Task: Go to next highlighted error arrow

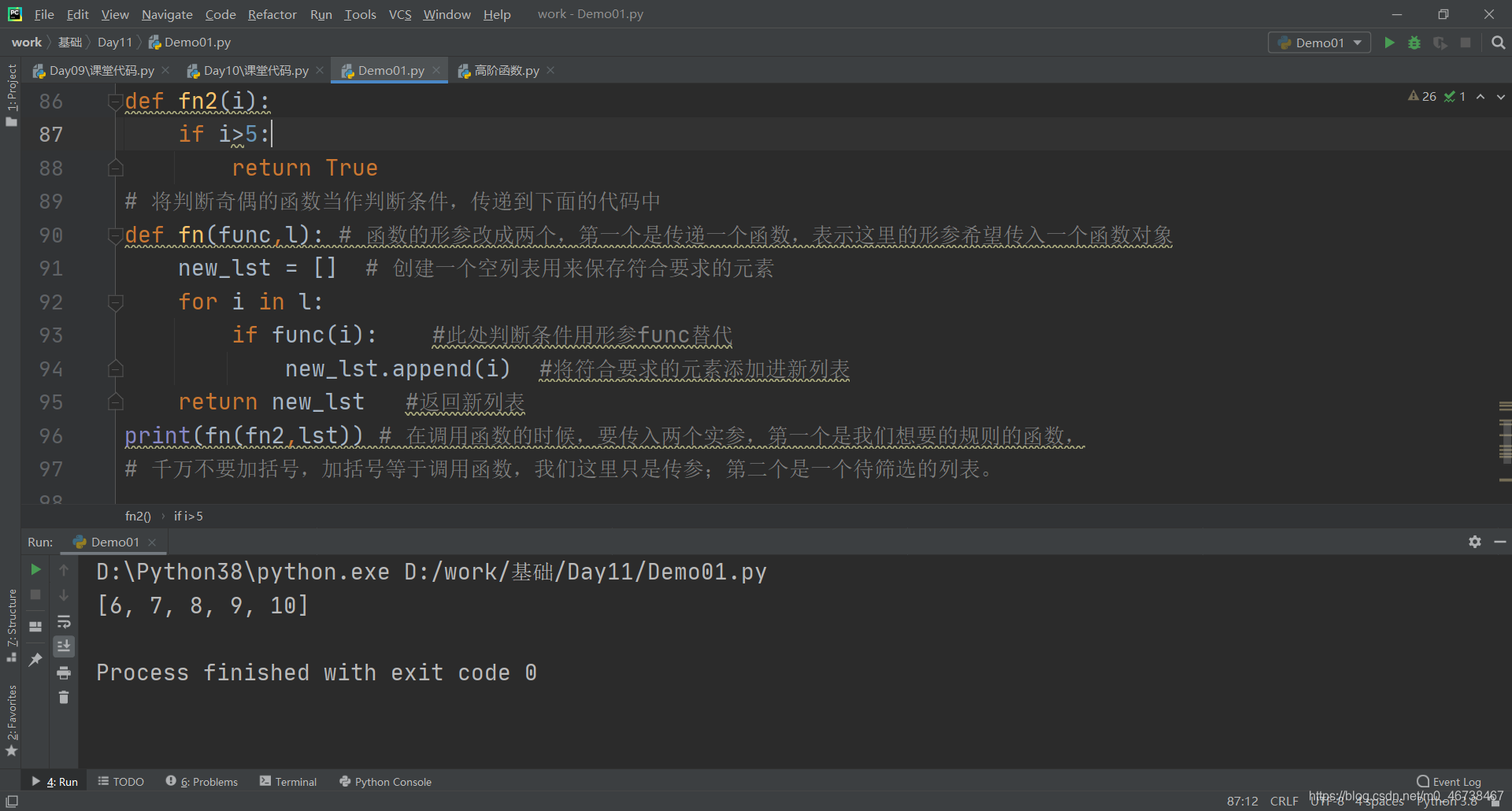Action: click(1501, 97)
